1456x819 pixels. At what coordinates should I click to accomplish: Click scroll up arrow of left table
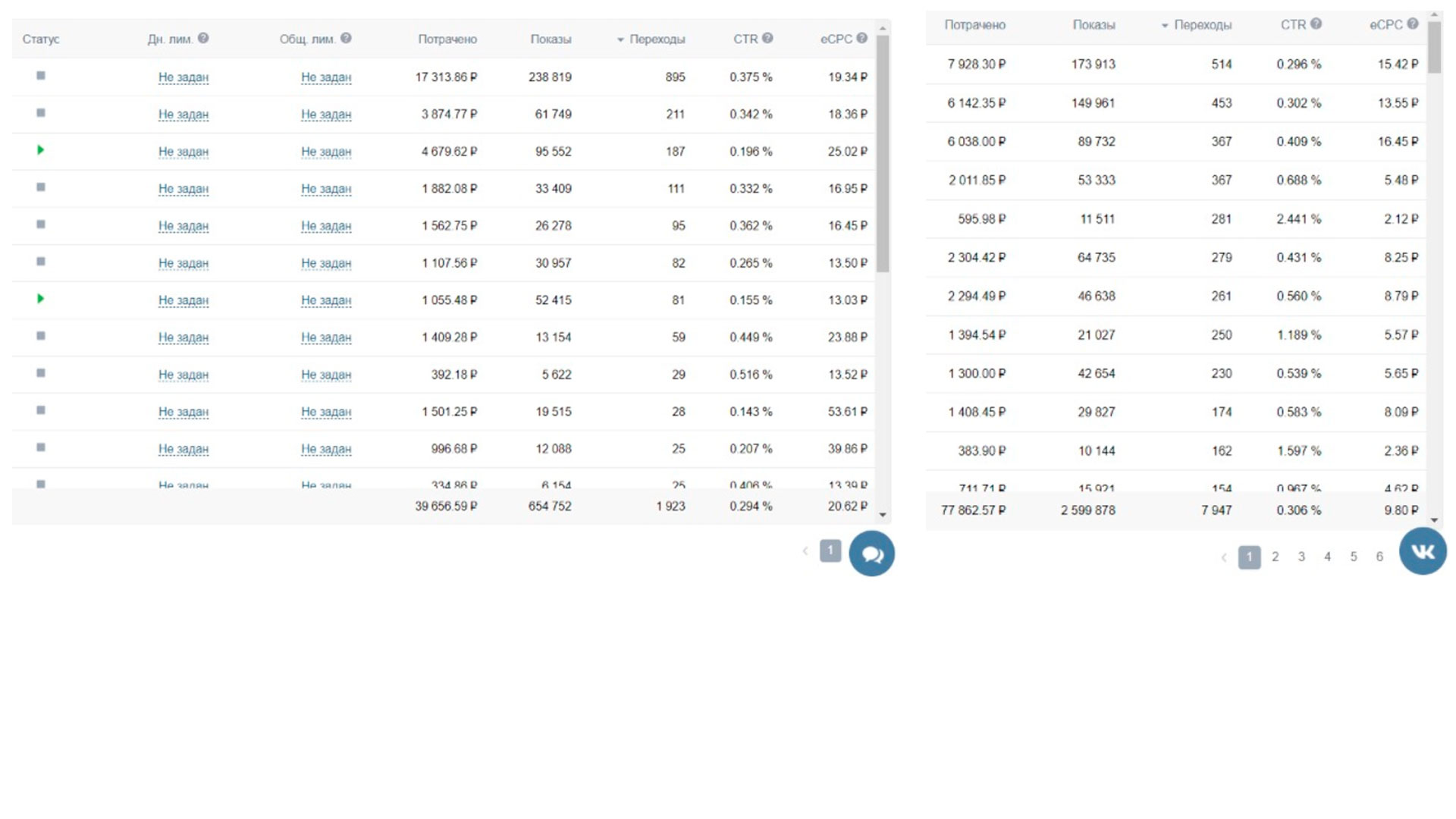click(x=883, y=28)
